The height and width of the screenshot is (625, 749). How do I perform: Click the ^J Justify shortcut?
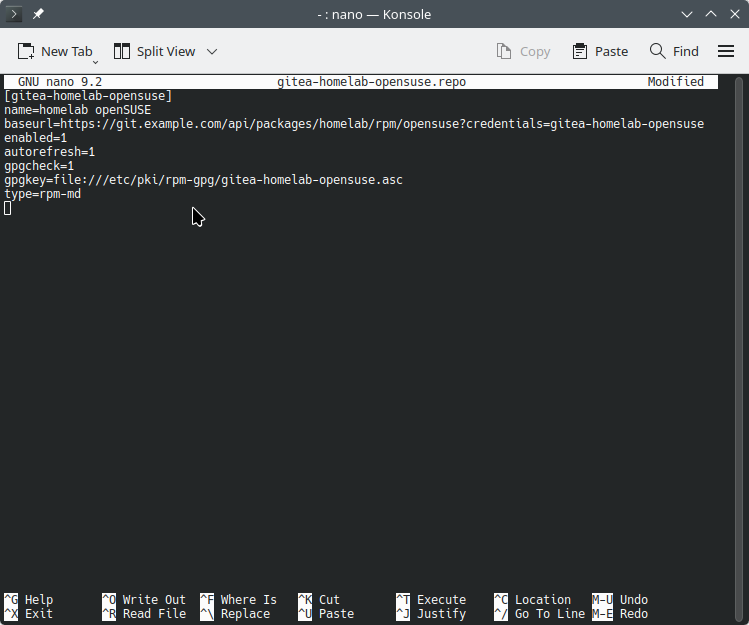point(431,614)
